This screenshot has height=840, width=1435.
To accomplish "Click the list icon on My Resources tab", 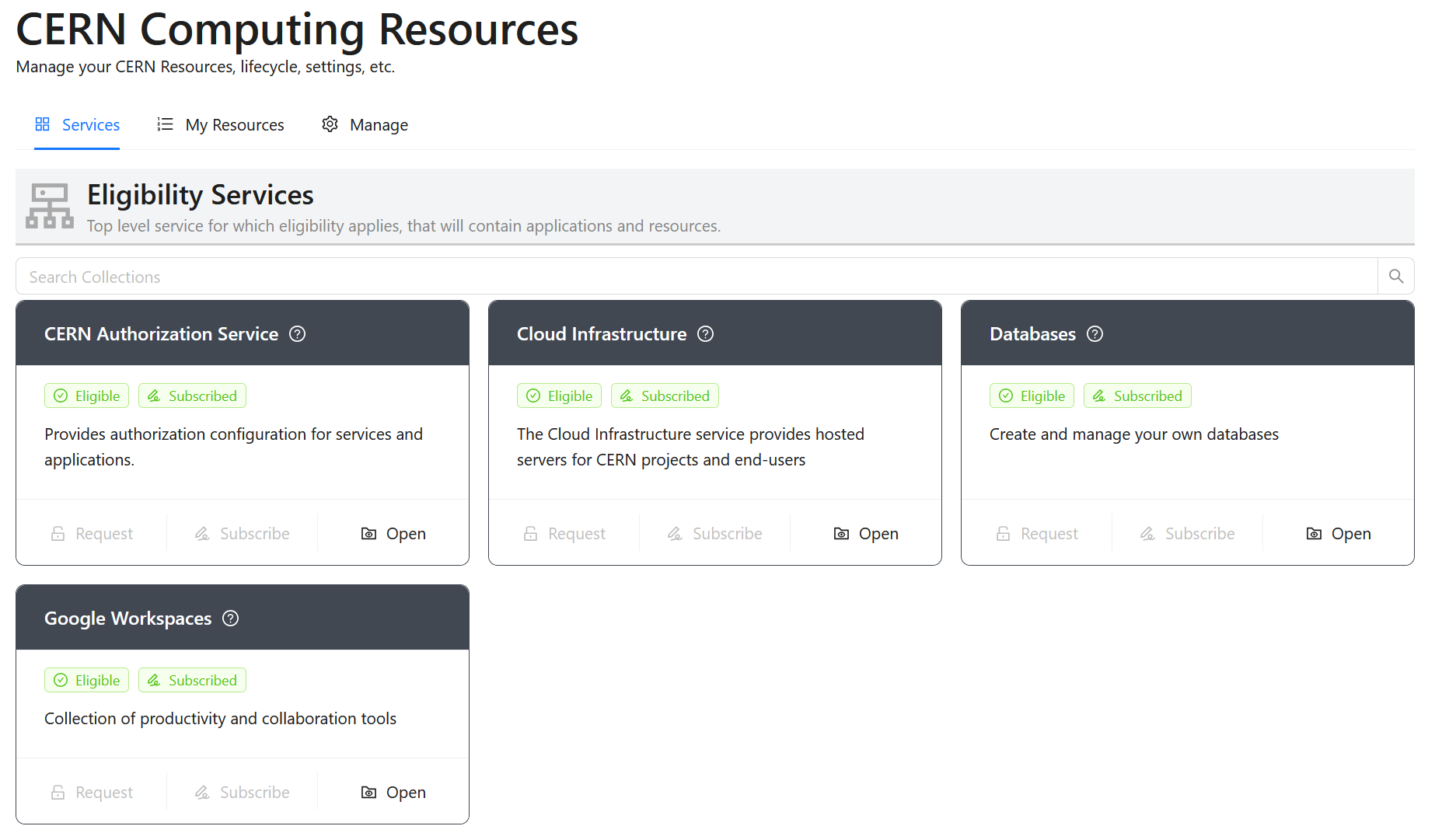I will coord(165,124).
